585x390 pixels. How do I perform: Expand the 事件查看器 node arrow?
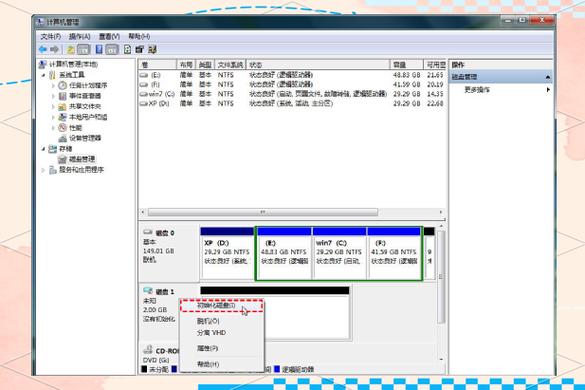point(53,96)
